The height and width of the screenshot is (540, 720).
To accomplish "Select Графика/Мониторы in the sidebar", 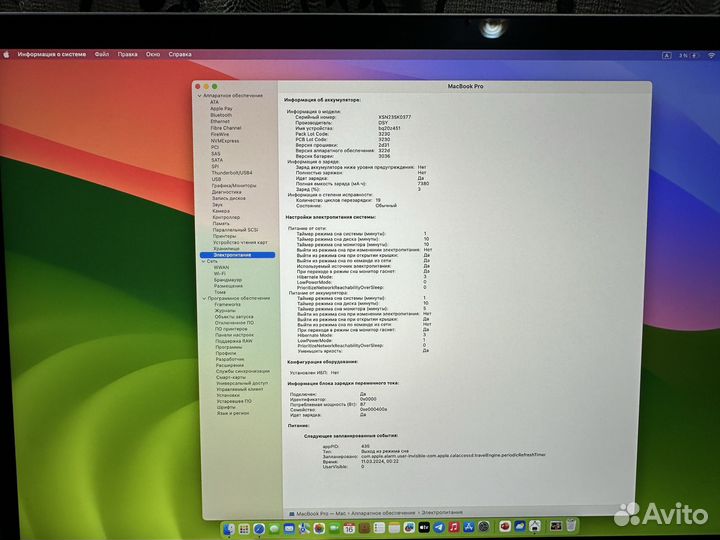I will coord(234,186).
